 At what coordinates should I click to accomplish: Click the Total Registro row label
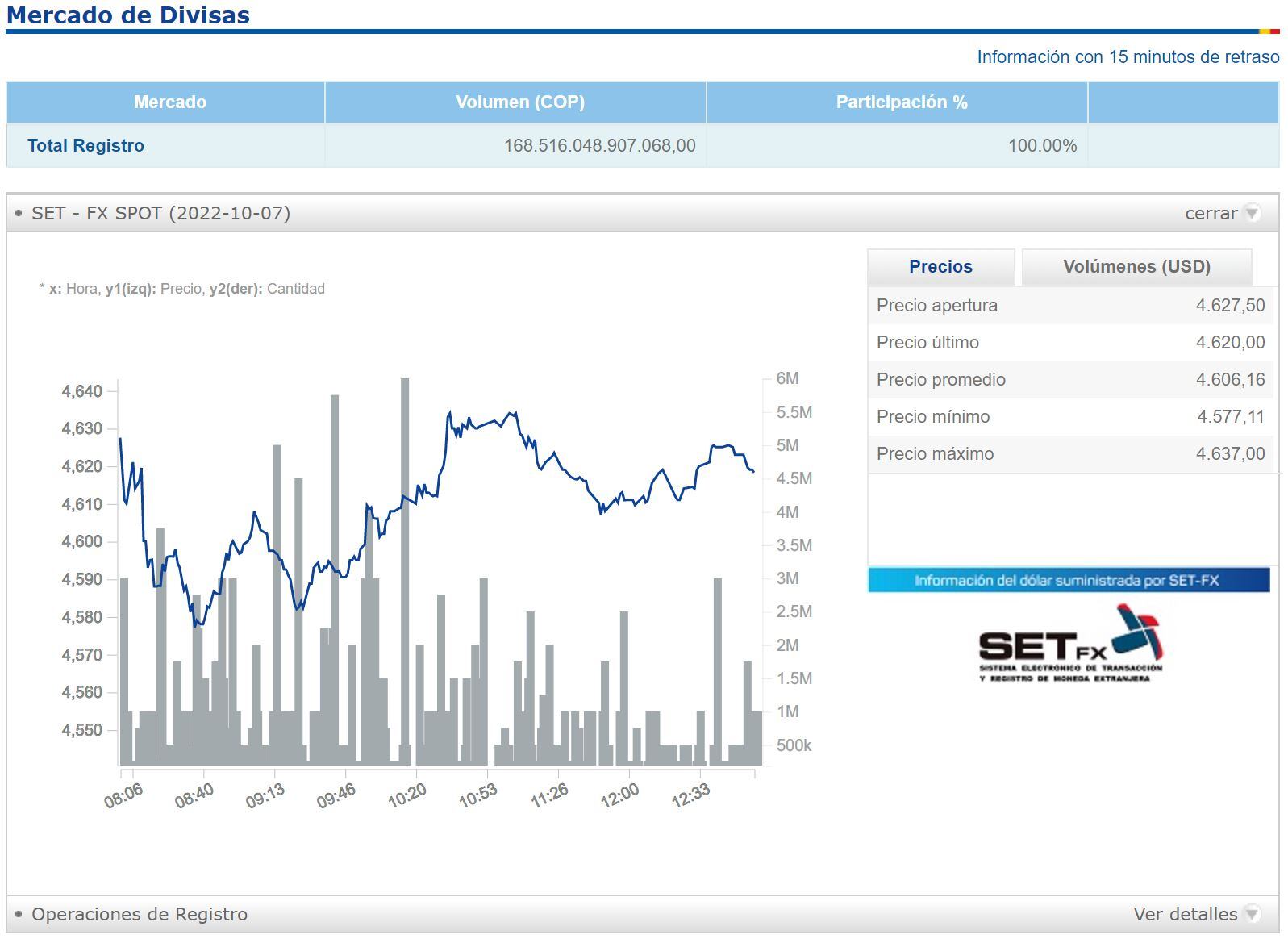(x=85, y=146)
